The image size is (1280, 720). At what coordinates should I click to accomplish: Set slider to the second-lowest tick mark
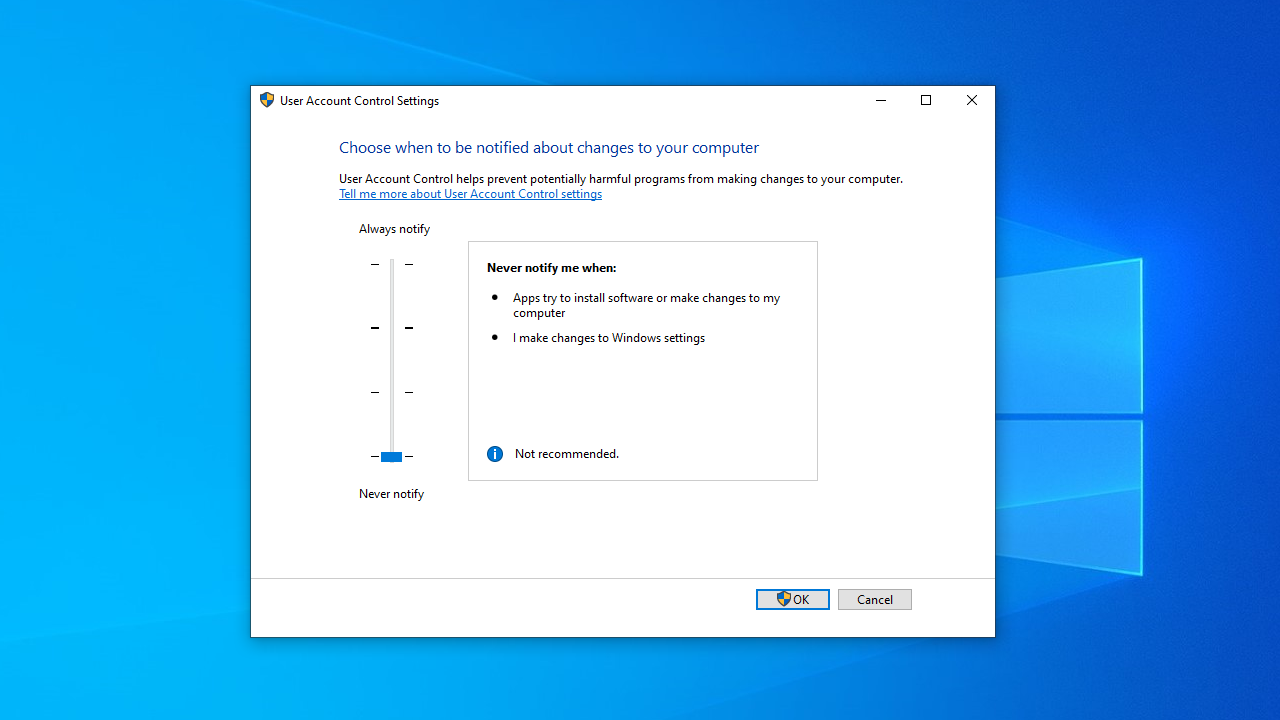pos(392,392)
